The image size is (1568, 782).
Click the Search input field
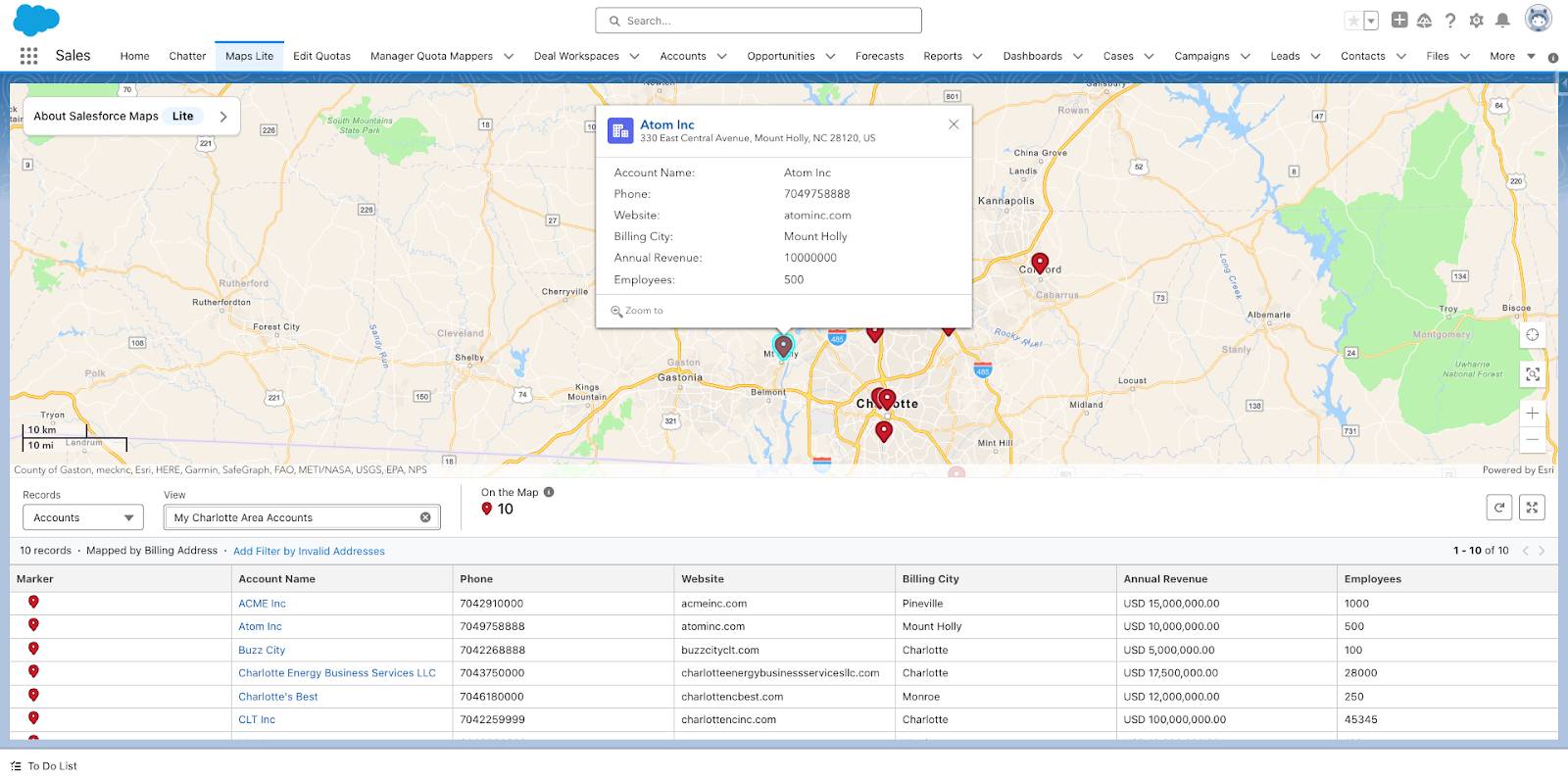click(x=759, y=21)
